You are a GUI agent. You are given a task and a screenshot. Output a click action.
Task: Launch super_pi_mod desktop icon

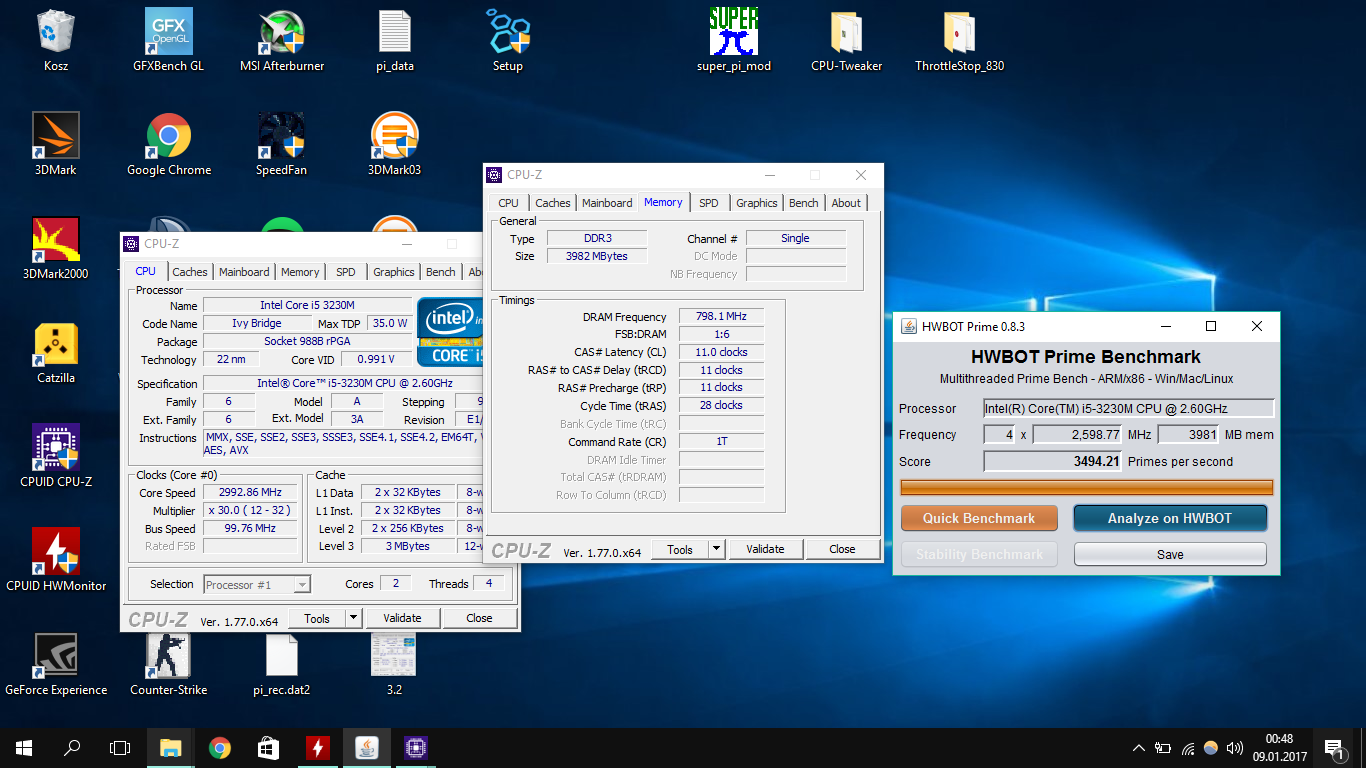click(734, 40)
